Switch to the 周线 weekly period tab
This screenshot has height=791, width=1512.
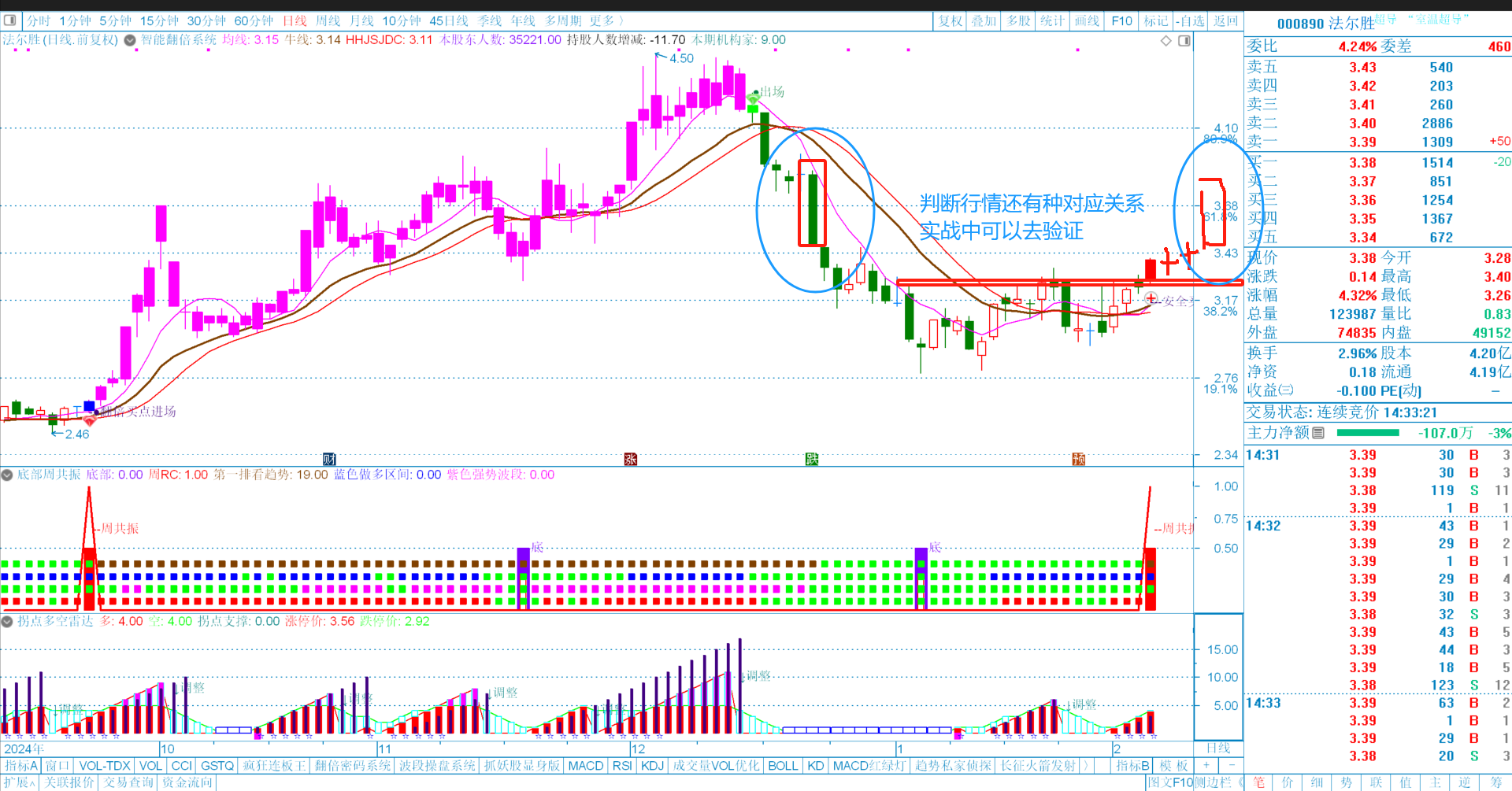(x=328, y=21)
